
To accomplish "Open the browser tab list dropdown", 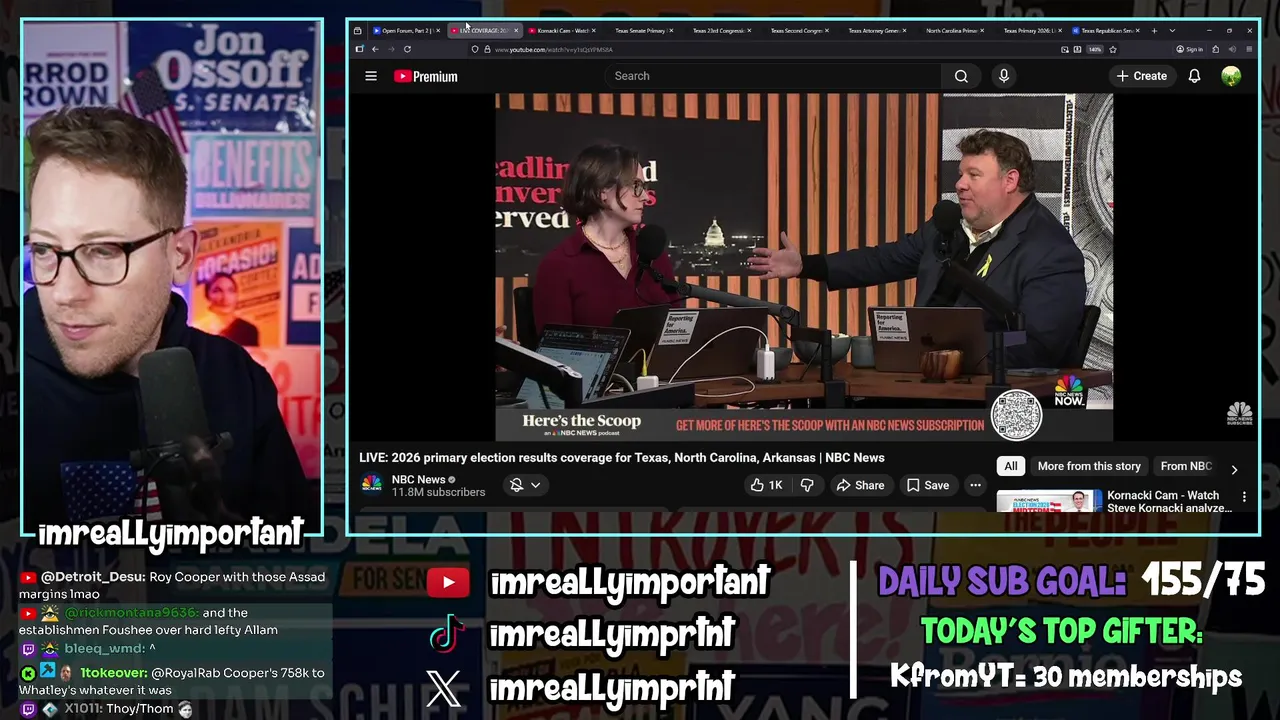I will pyautogui.click(x=1172, y=31).
